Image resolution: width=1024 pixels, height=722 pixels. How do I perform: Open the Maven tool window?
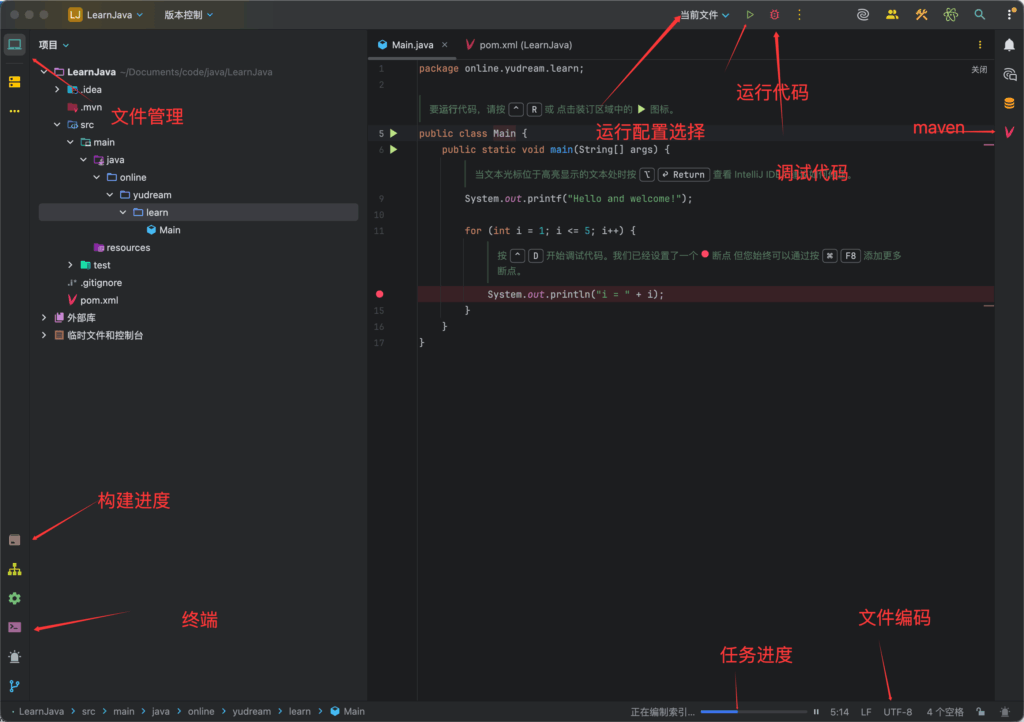click(x=1009, y=132)
